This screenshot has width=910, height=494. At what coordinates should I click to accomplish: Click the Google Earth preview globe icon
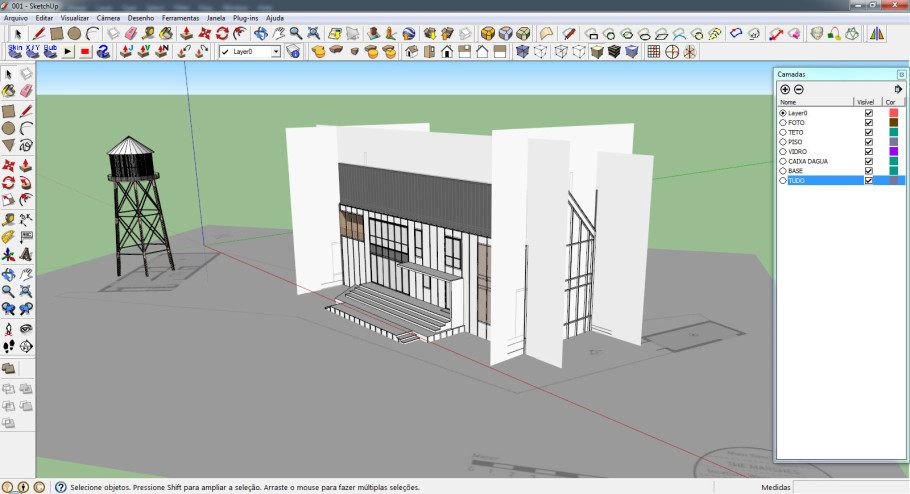(409, 33)
